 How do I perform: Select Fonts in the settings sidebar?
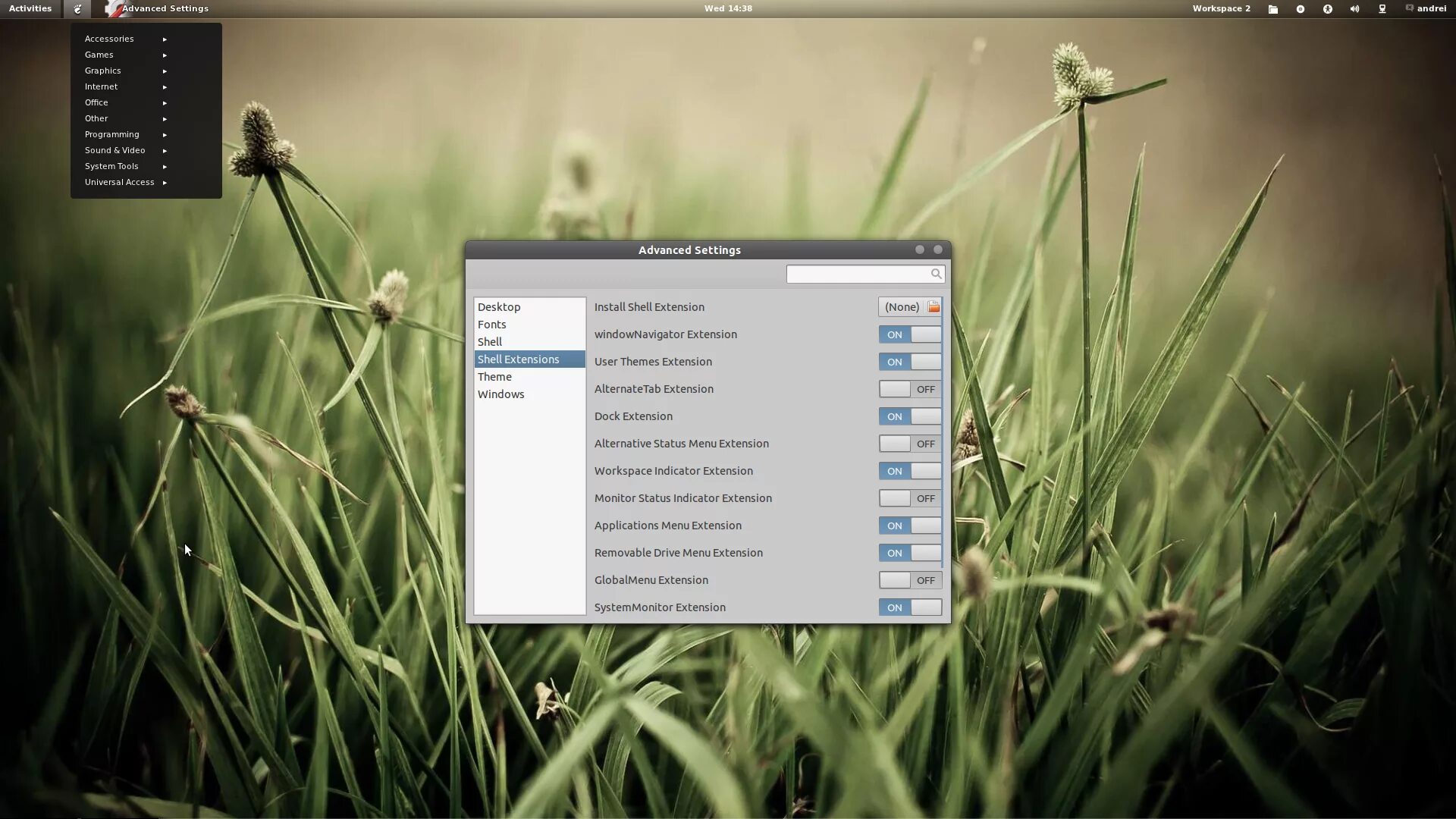491,325
